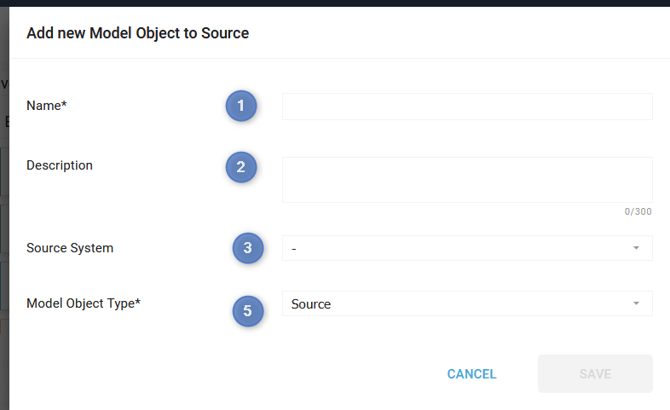The image size is (670, 410).
Task: Click the numbered badge 3 beside Source System
Action: click(x=249, y=248)
